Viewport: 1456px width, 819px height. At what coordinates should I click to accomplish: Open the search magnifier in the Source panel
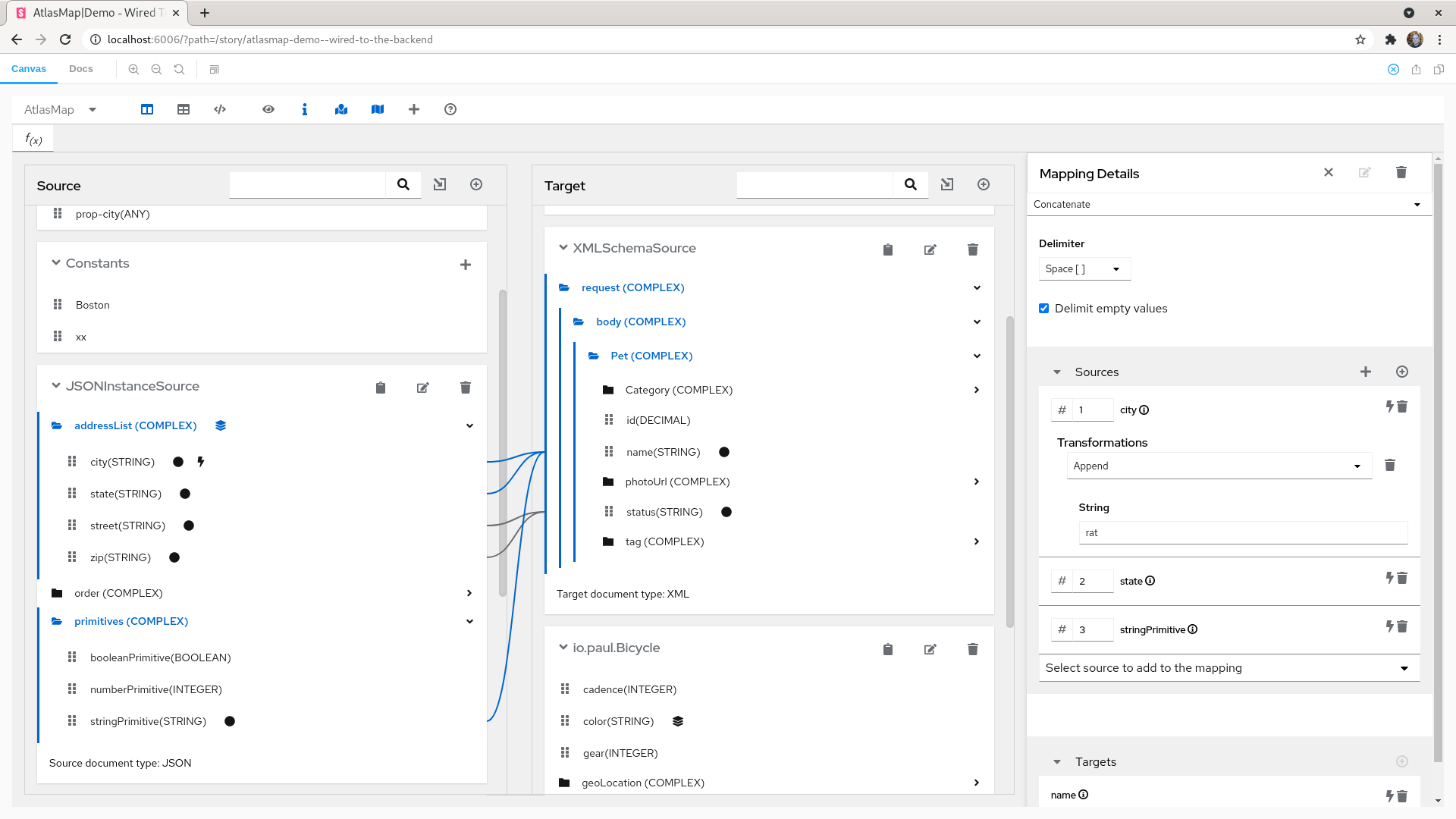403,184
